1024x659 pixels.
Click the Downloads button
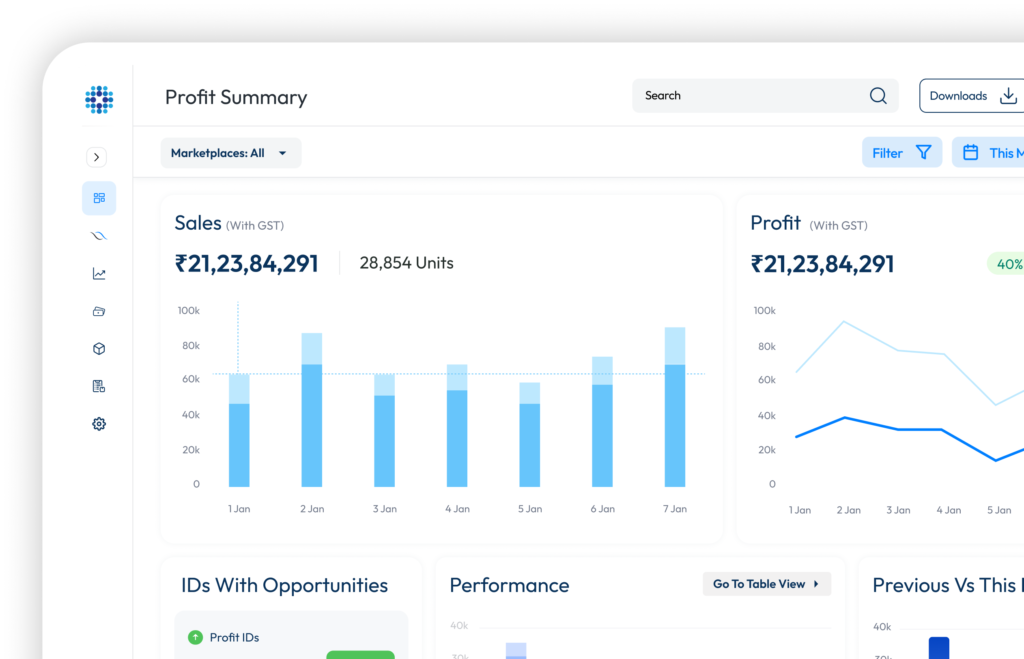tap(972, 96)
